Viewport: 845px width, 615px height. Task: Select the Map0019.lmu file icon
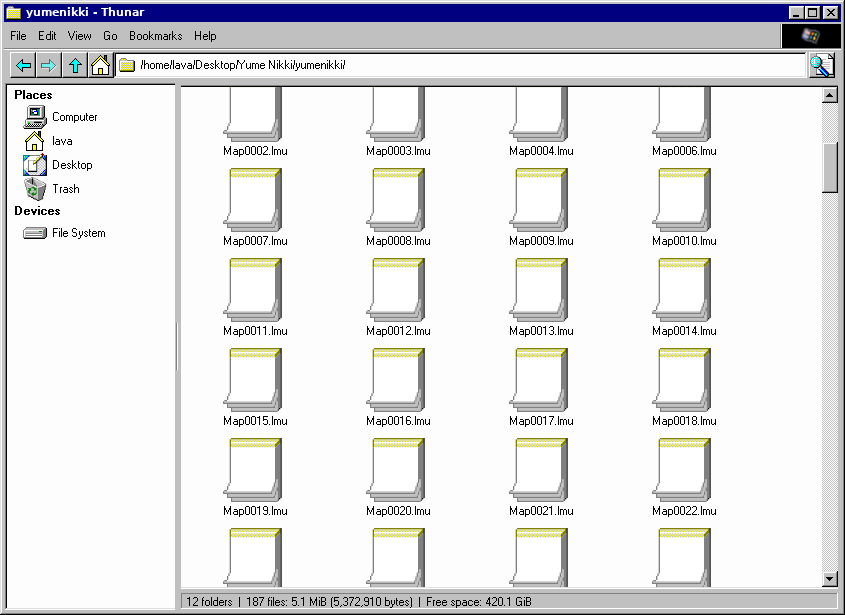[x=252, y=469]
